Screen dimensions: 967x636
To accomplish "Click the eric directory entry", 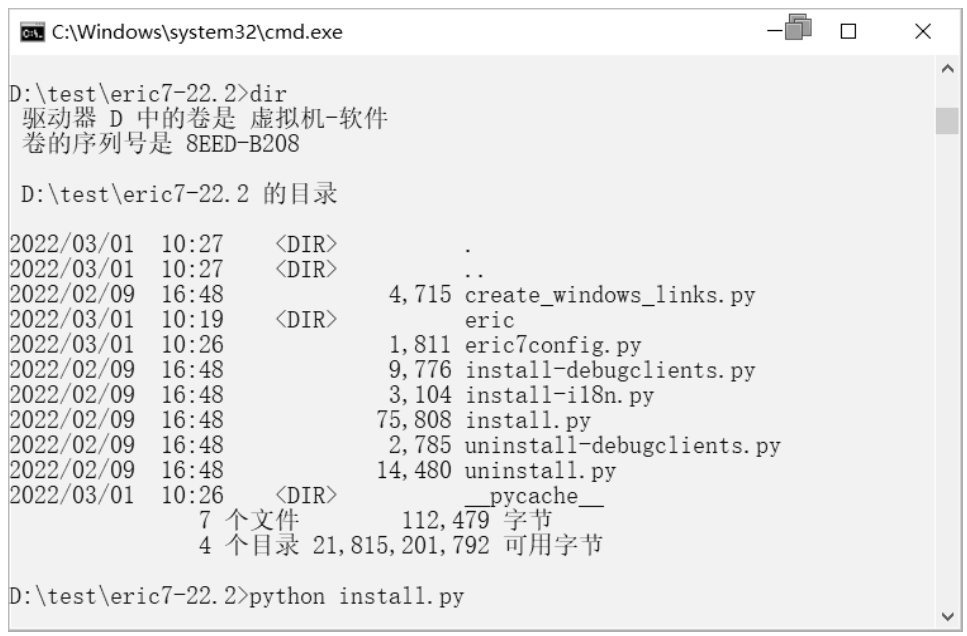I will [x=489, y=321].
